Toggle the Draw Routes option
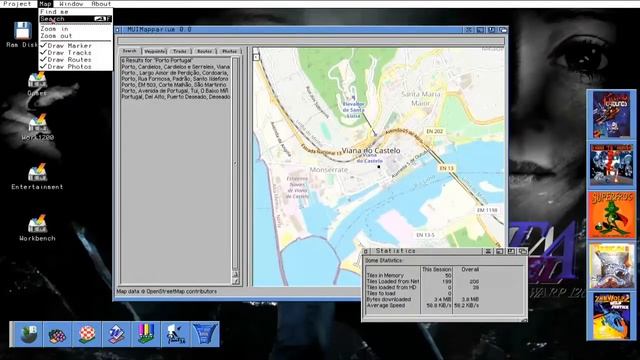Image resolution: width=640 pixels, height=360 pixels. [76, 60]
